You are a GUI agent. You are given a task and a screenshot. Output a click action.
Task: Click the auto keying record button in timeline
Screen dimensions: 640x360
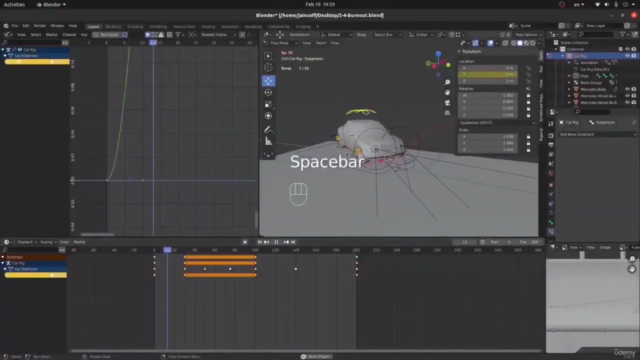click(x=245, y=242)
